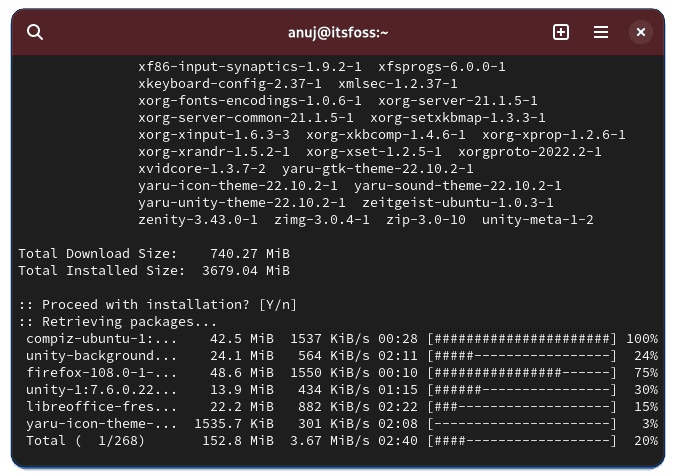This screenshot has height=476, width=680.
Task: Click xf86-input-synaptics-1.9.2-1 package name
Action: (x=250, y=66)
